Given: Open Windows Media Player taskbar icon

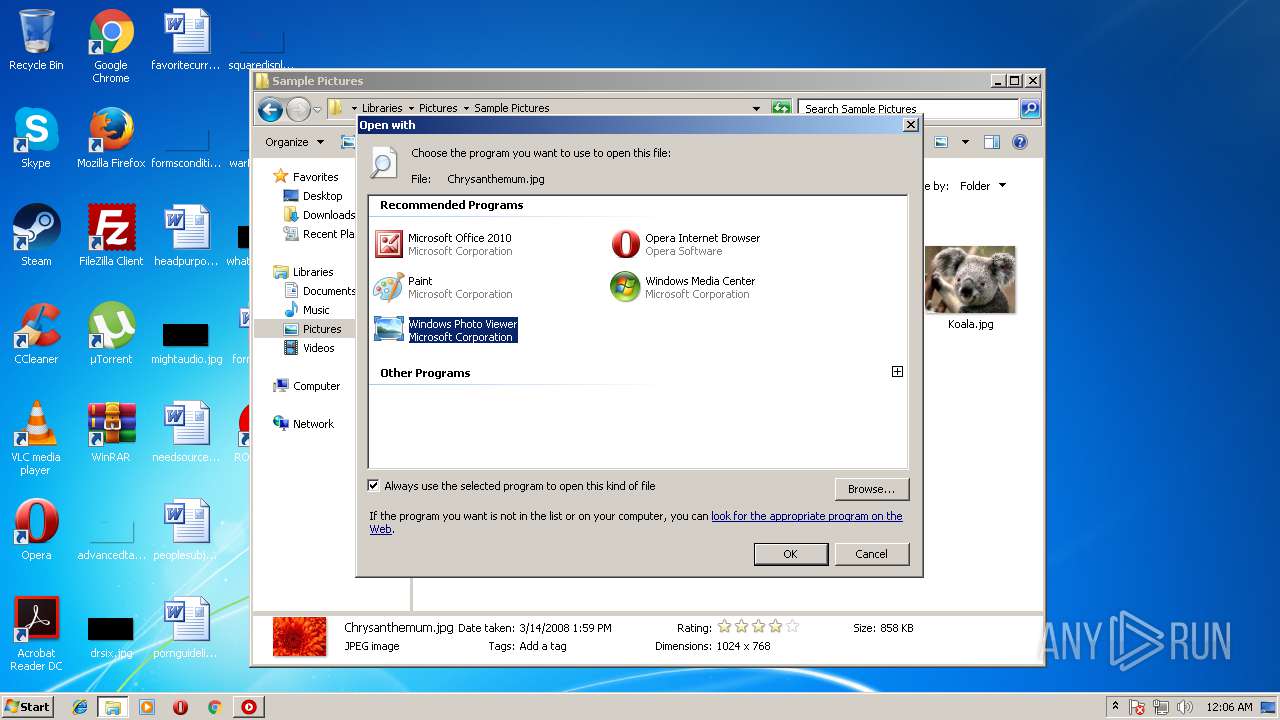Looking at the screenshot, I should [x=147, y=707].
